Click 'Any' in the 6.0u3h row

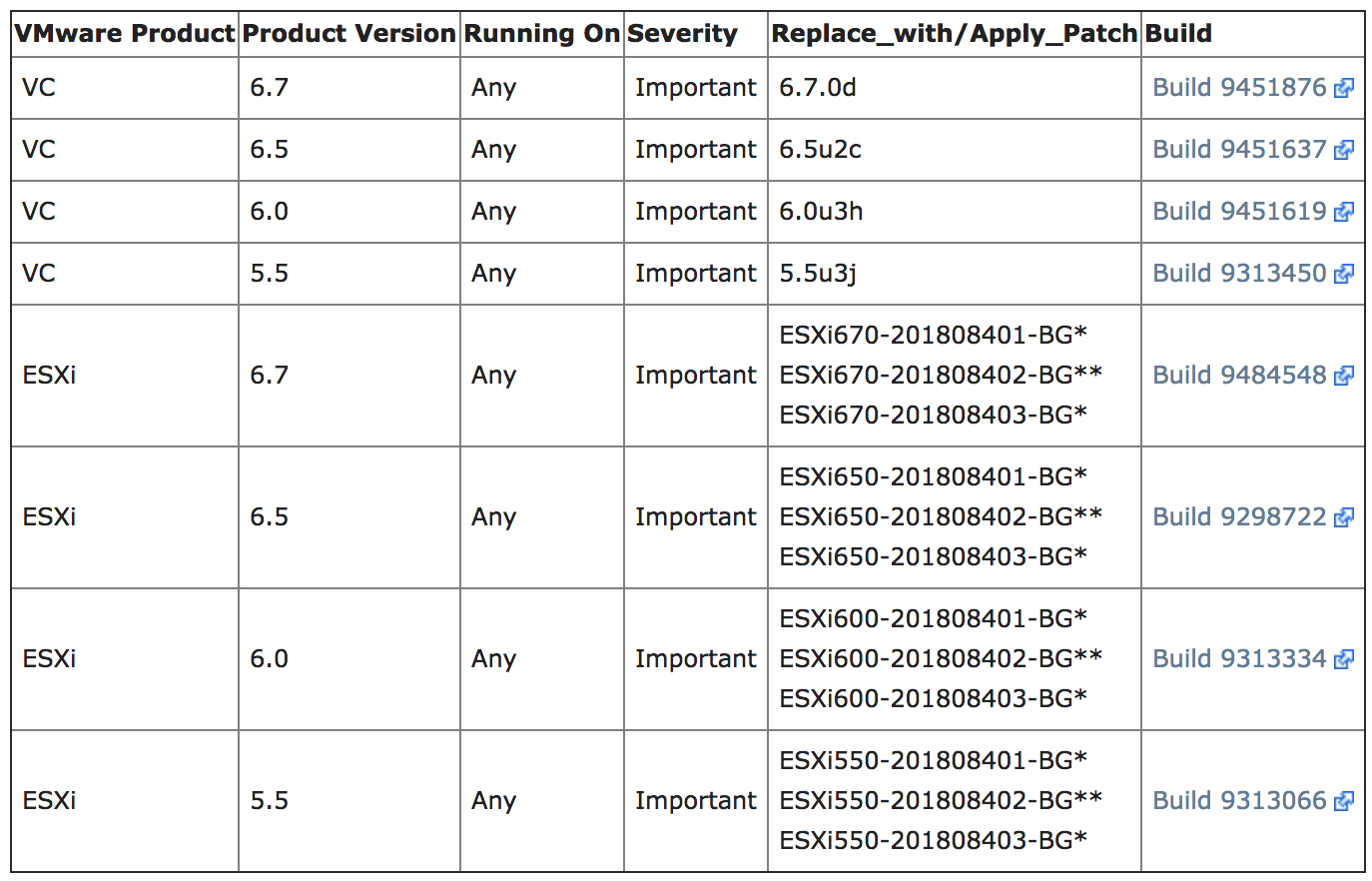tap(494, 213)
